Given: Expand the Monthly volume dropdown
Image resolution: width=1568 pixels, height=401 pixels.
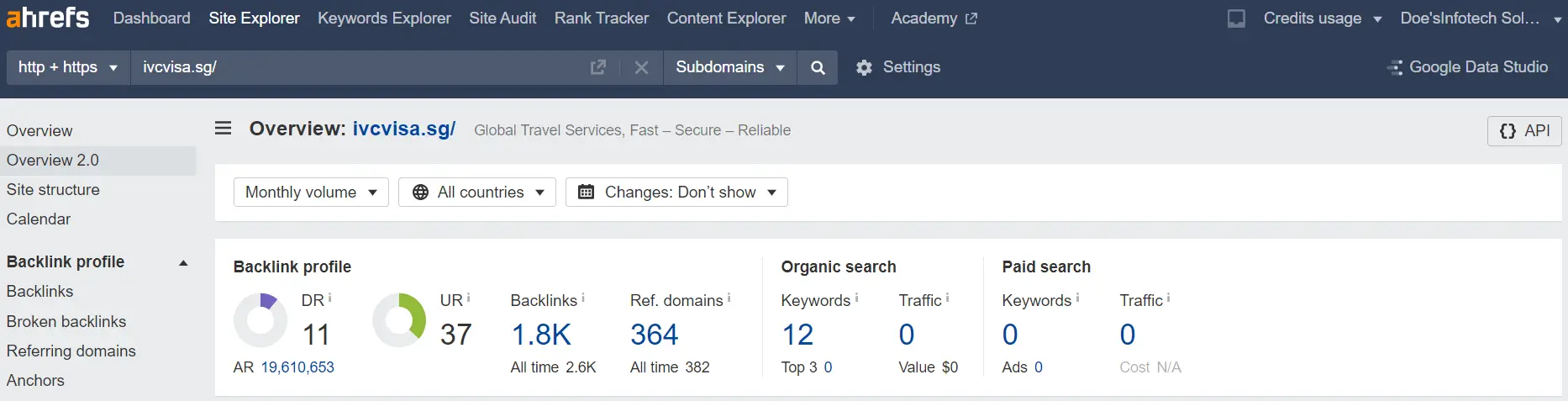Looking at the screenshot, I should 311,193.
